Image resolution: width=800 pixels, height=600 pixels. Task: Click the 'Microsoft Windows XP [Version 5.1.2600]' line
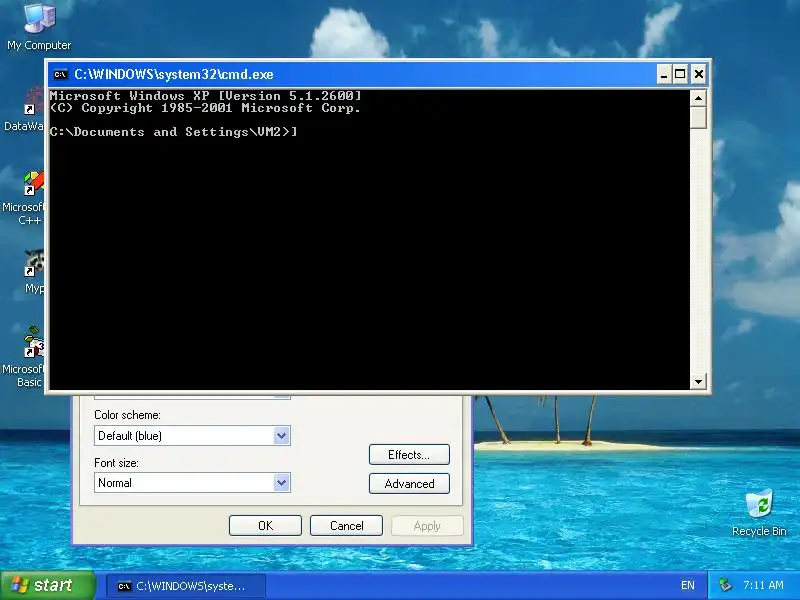[x=206, y=95]
